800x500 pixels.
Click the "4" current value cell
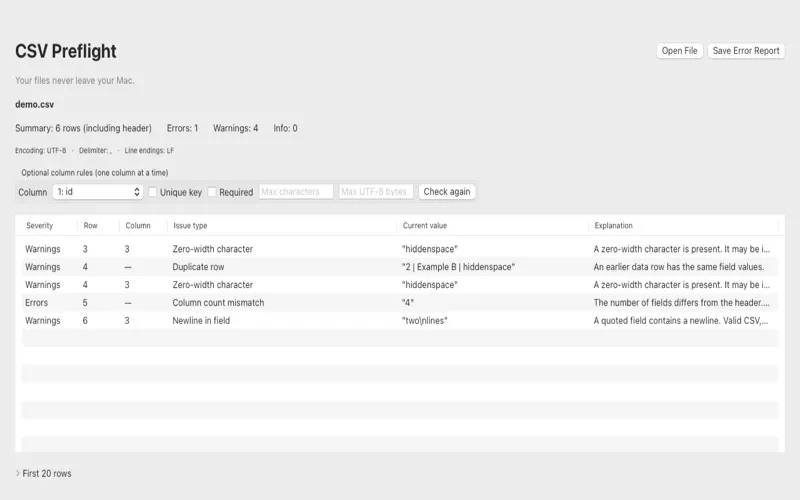click(408, 303)
